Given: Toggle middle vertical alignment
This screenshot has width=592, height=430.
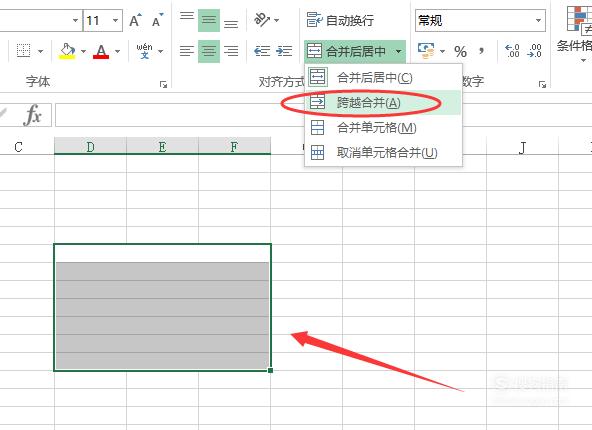Looking at the screenshot, I should (209, 20).
